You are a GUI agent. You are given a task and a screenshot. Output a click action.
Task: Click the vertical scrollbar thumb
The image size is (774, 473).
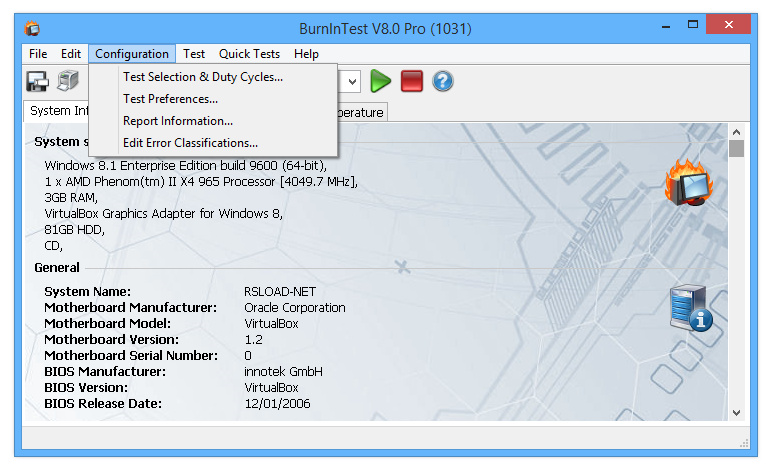click(736, 149)
